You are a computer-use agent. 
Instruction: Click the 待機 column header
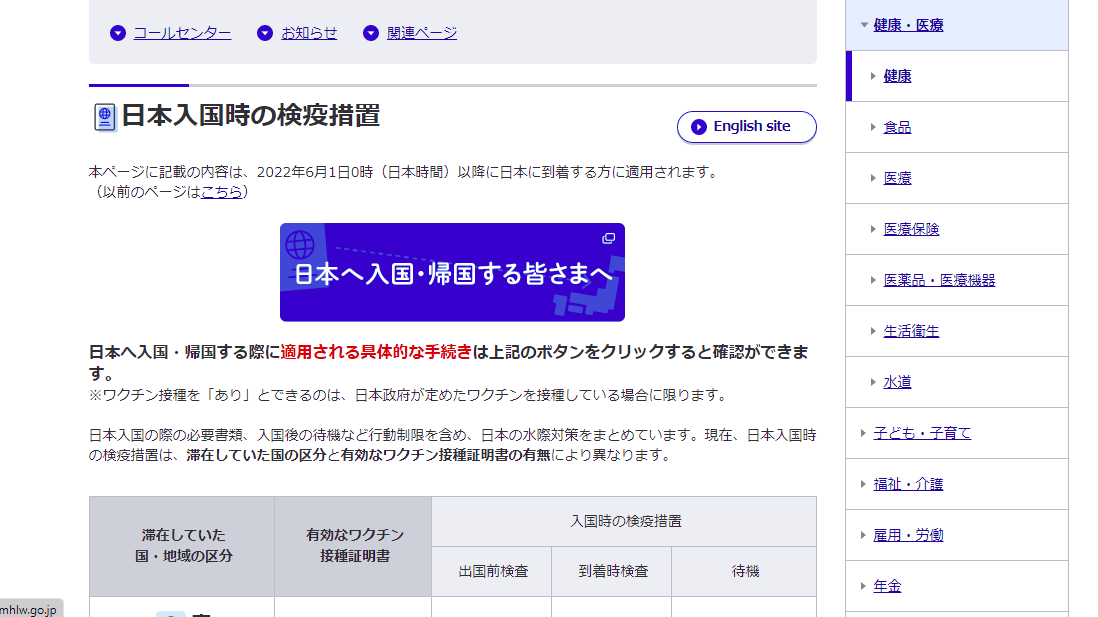coord(744,571)
